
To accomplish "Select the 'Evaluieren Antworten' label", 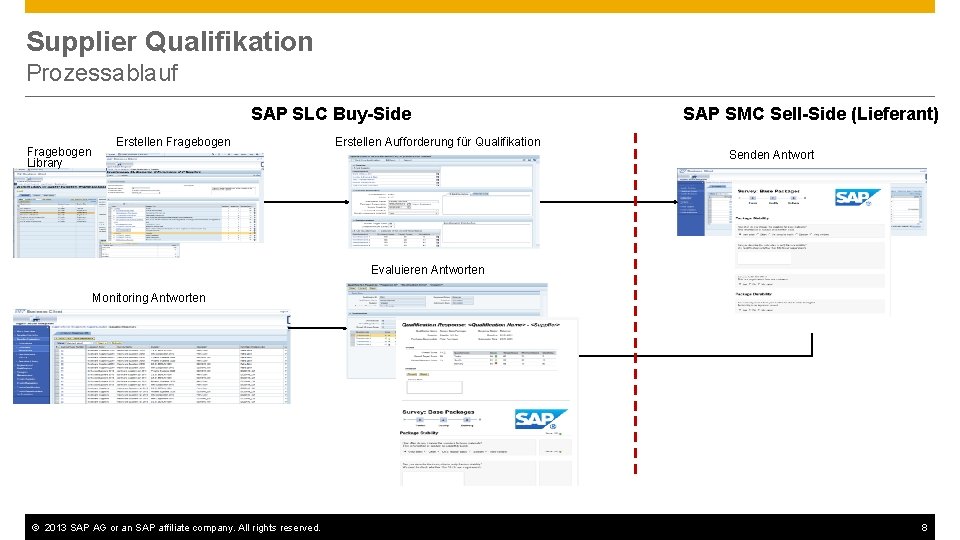I will 428,269.
